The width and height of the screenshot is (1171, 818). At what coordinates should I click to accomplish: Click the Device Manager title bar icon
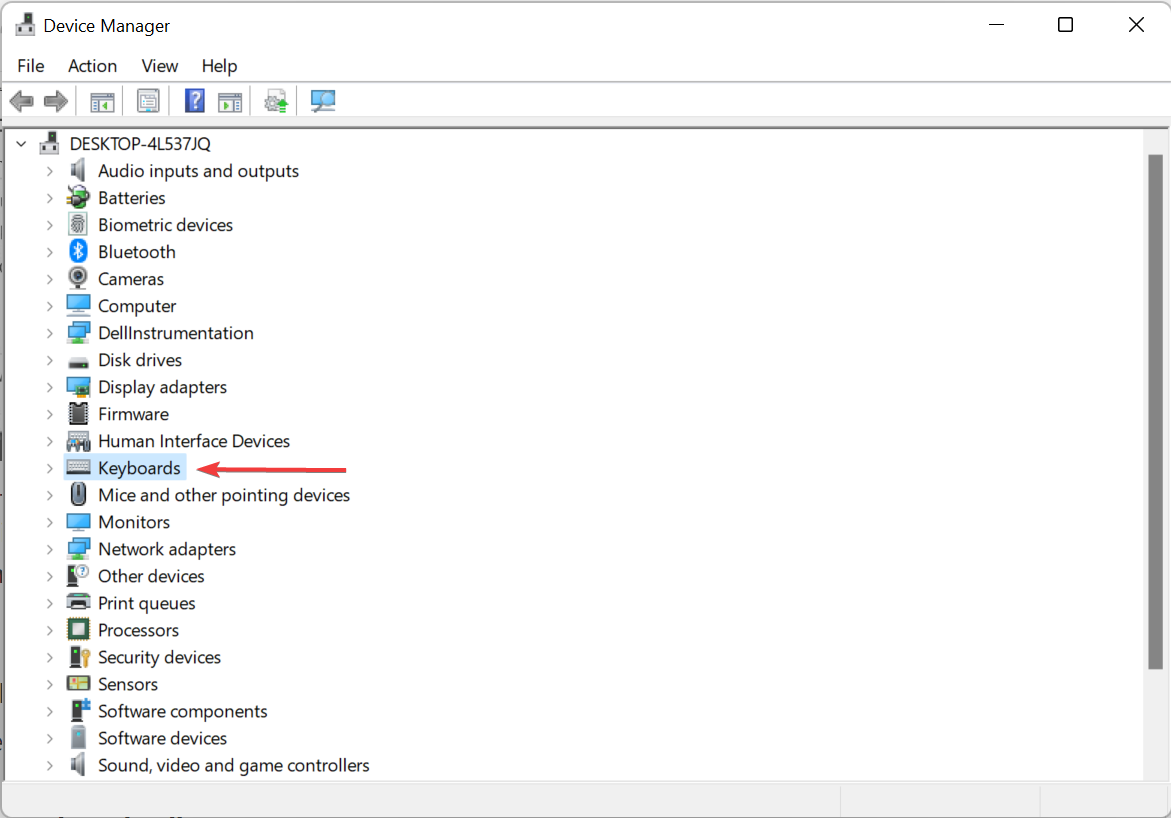pos(25,25)
